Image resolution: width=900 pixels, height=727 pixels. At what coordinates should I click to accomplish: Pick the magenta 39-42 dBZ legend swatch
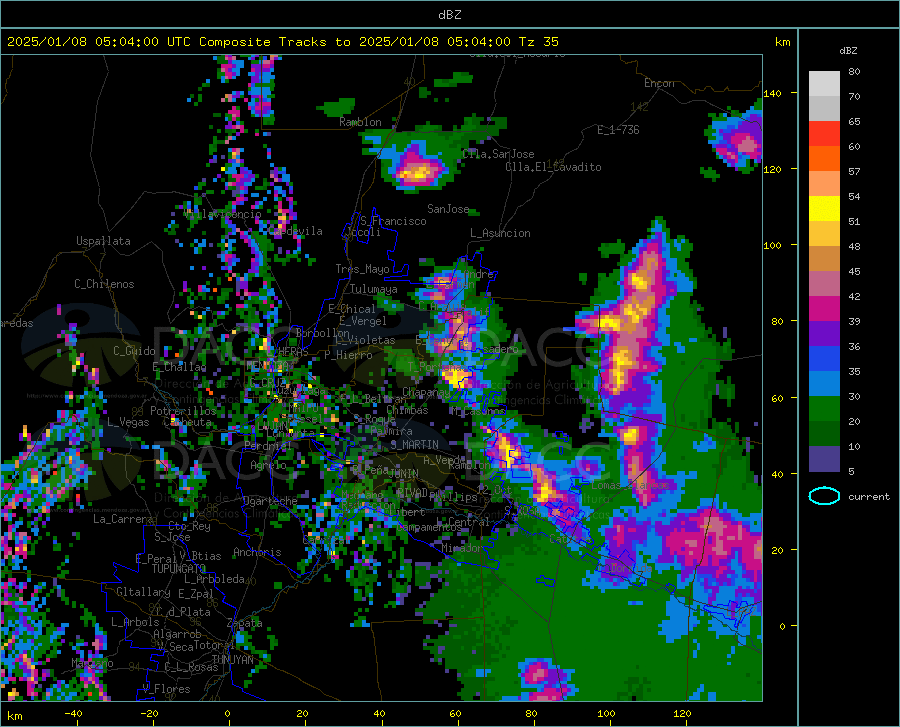[x=824, y=309]
